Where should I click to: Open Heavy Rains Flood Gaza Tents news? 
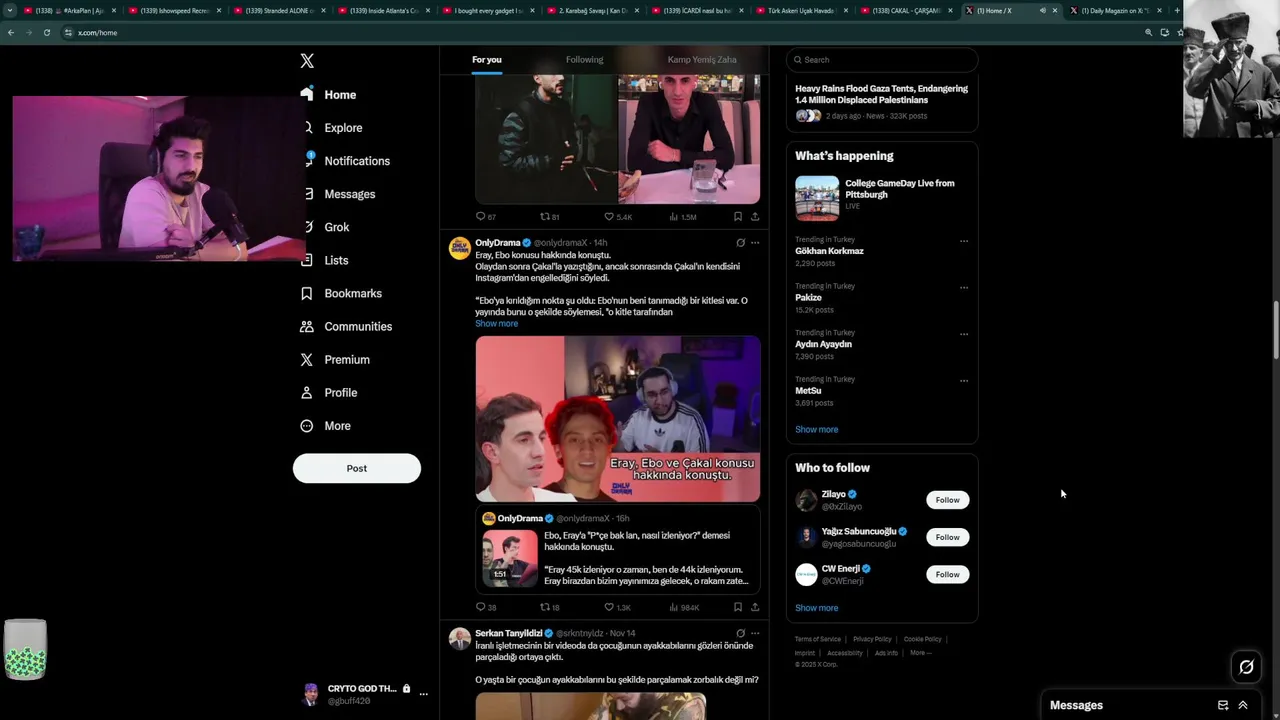pos(881,94)
